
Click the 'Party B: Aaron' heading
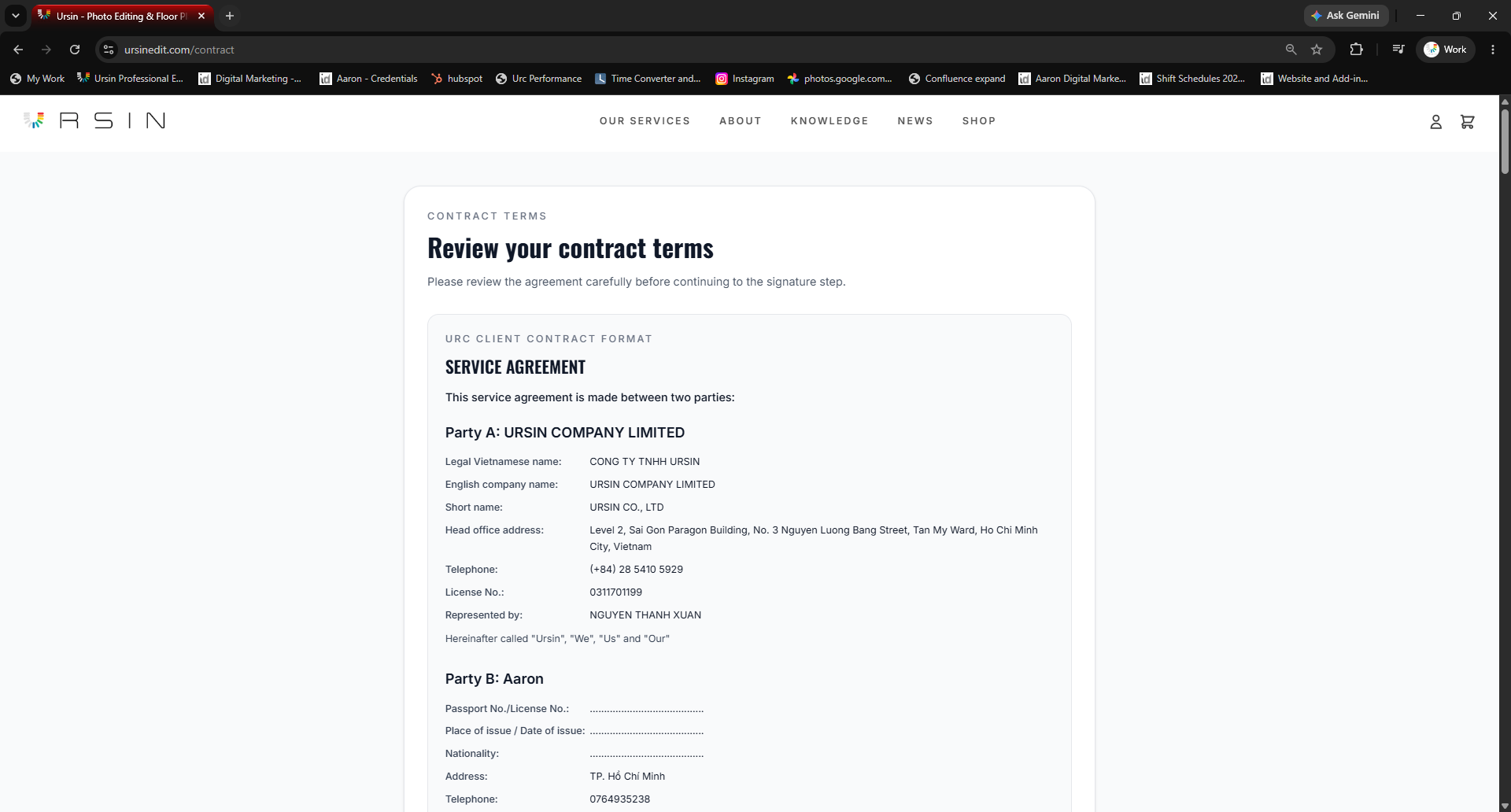[494, 679]
